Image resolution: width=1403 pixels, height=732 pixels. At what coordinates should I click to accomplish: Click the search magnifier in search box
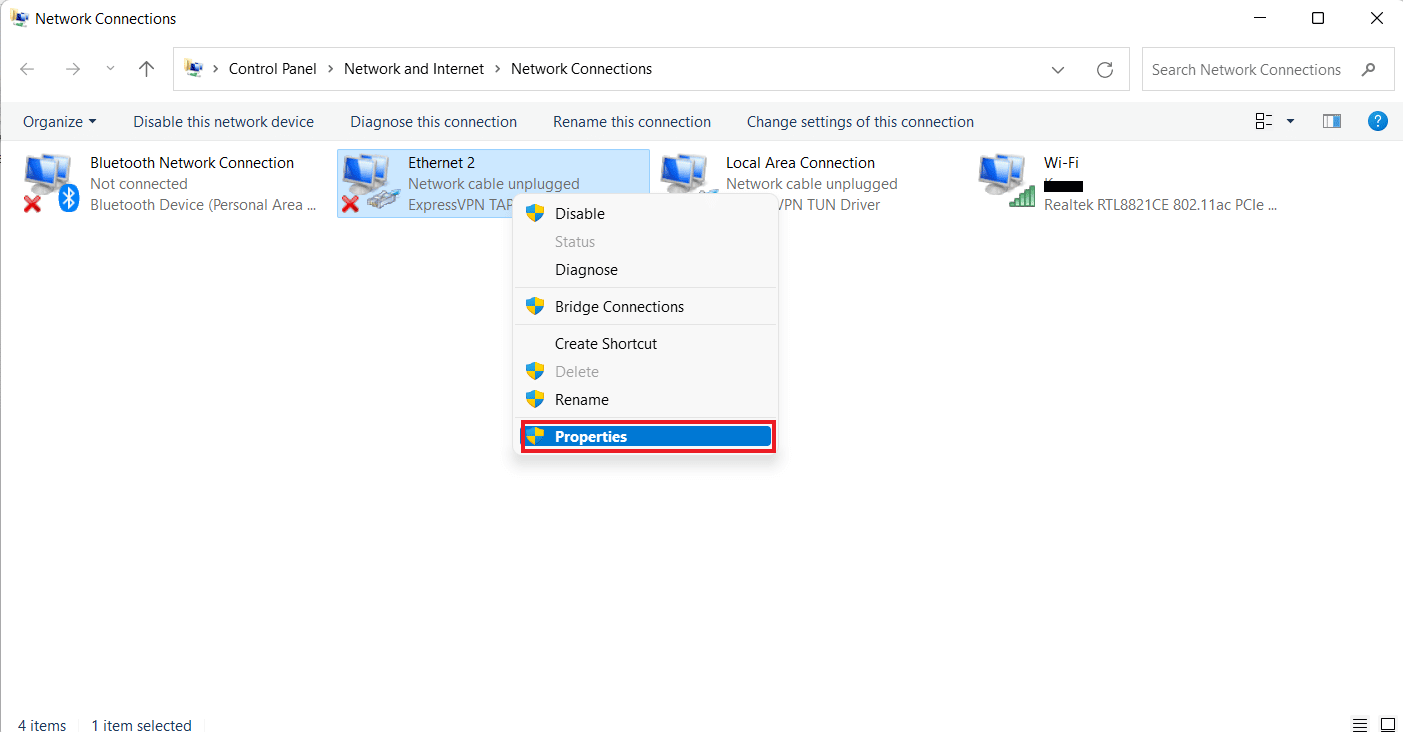click(1369, 69)
